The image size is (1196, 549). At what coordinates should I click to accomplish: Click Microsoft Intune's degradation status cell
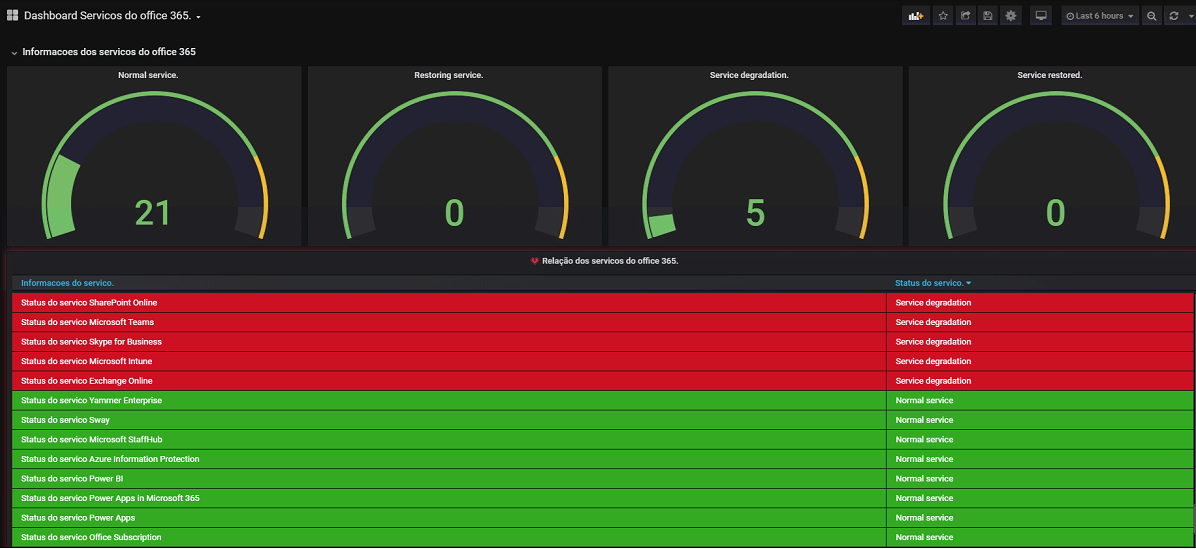pyautogui.click(x=1040, y=361)
